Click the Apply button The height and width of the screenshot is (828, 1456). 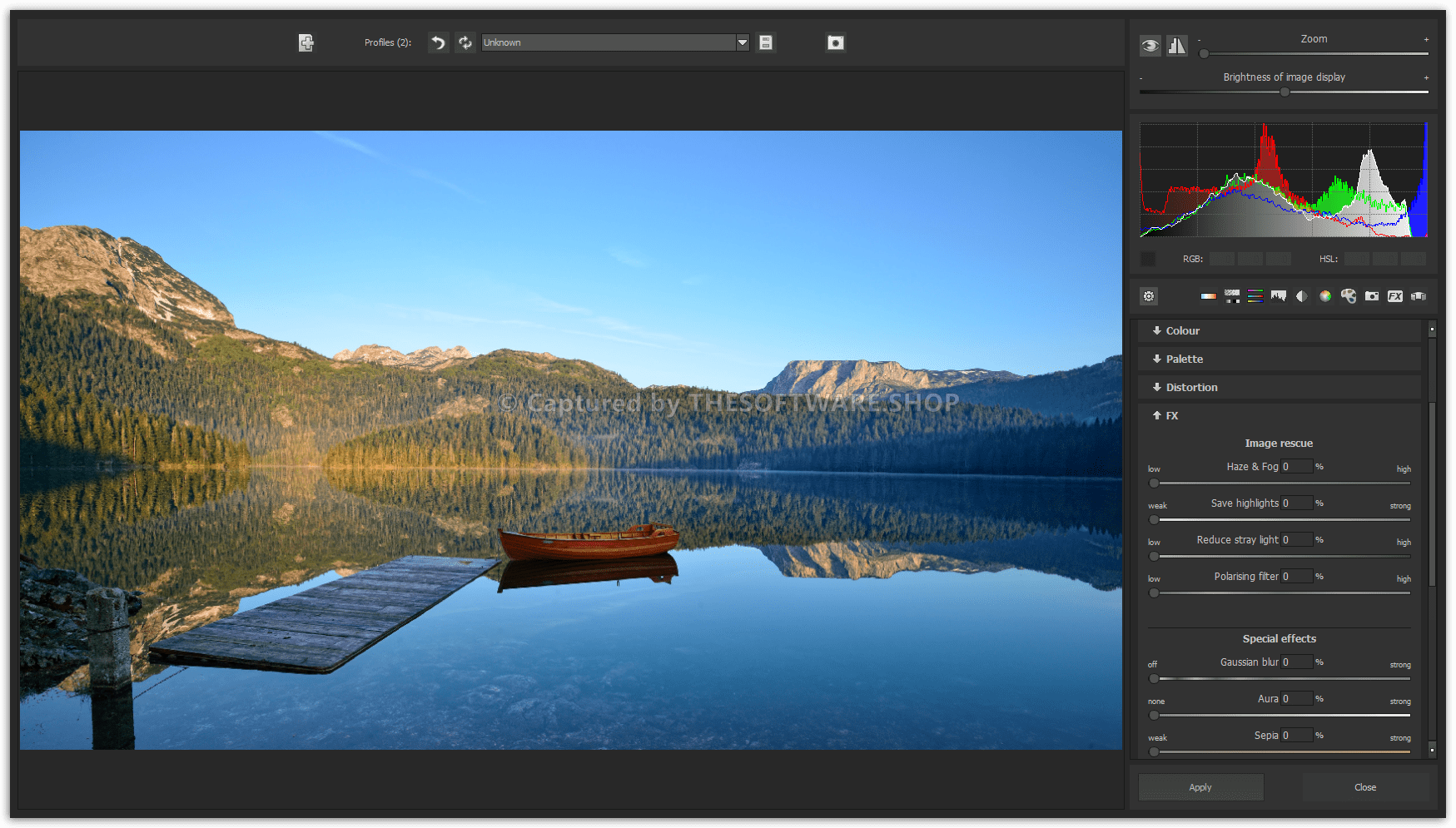pos(1200,787)
